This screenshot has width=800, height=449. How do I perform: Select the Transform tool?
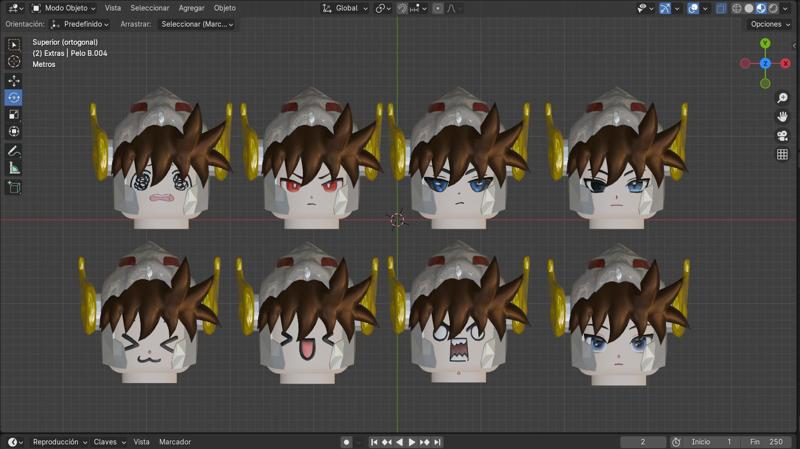click(14, 131)
